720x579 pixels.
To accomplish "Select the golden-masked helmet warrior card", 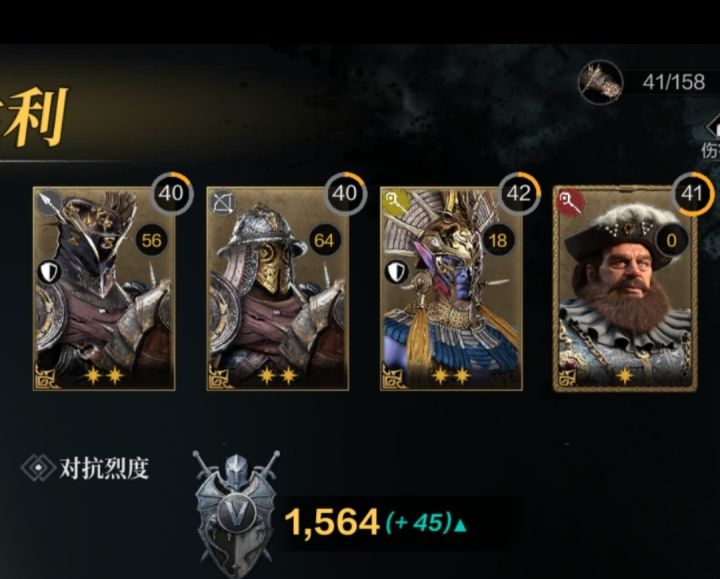I will pos(277,288).
